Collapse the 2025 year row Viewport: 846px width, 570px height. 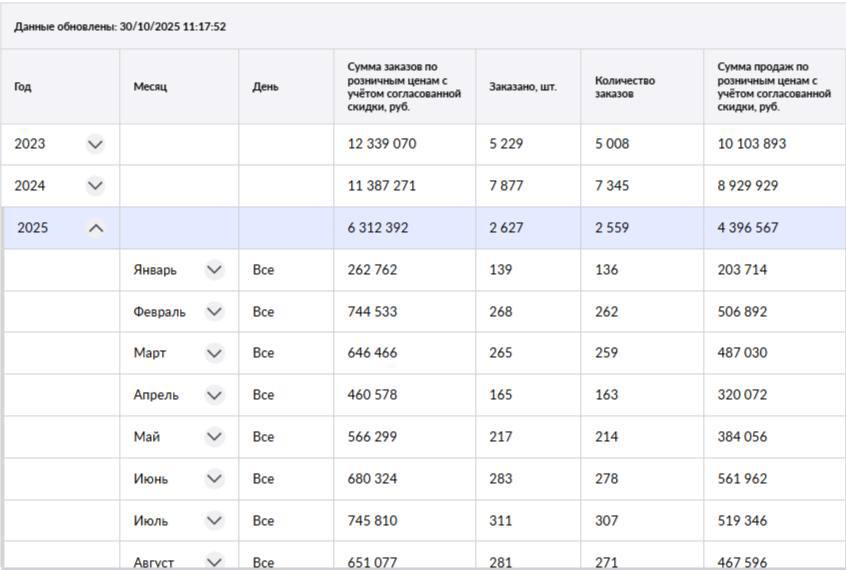96,228
